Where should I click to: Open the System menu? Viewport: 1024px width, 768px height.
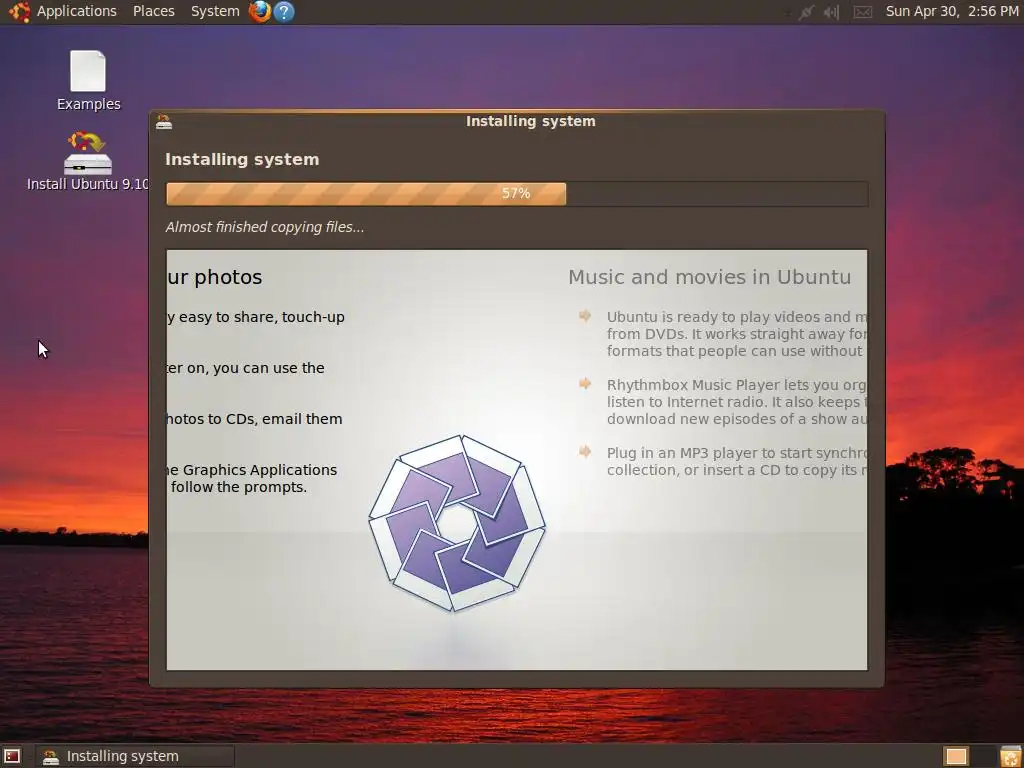click(215, 11)
